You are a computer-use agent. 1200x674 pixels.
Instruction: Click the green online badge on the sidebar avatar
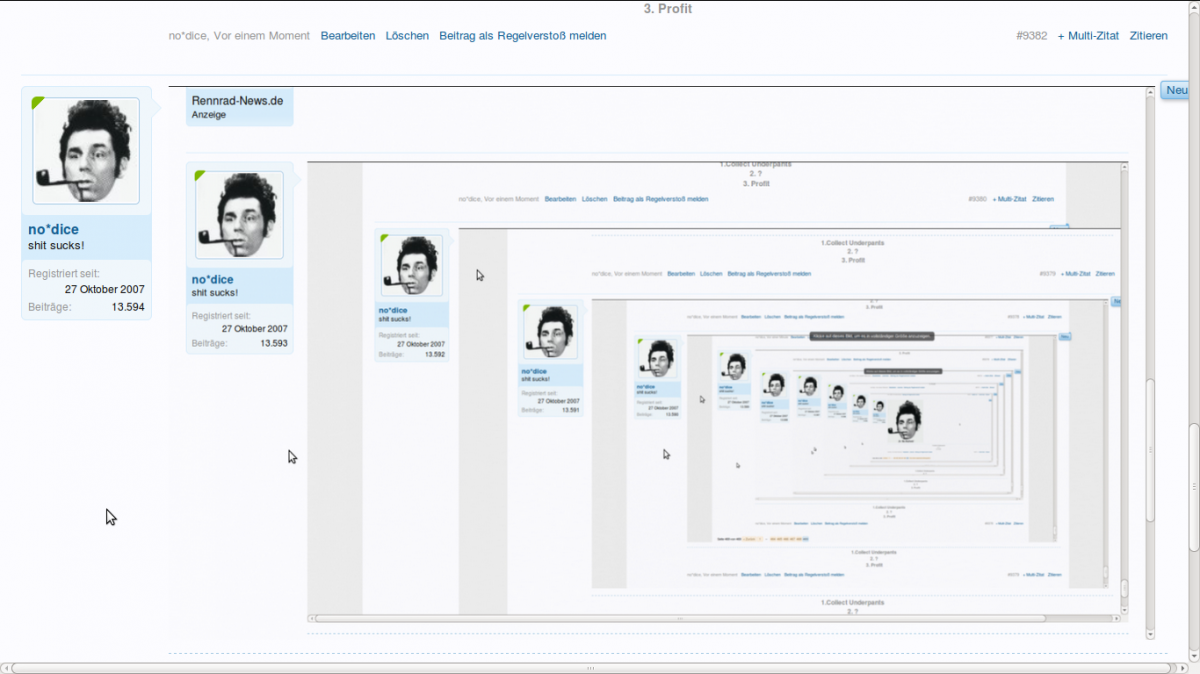pyautogui.click(x=38, y=102)
